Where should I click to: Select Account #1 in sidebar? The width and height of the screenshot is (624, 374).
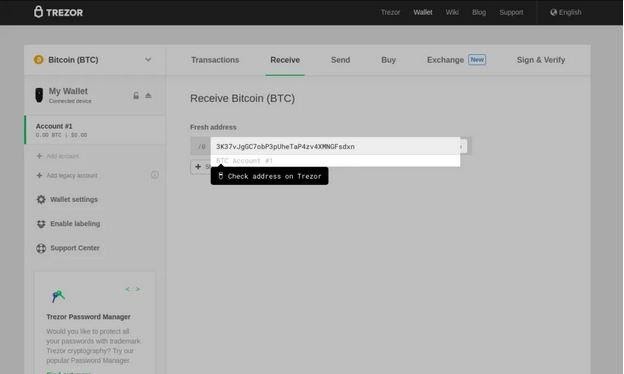pos(95,130)
